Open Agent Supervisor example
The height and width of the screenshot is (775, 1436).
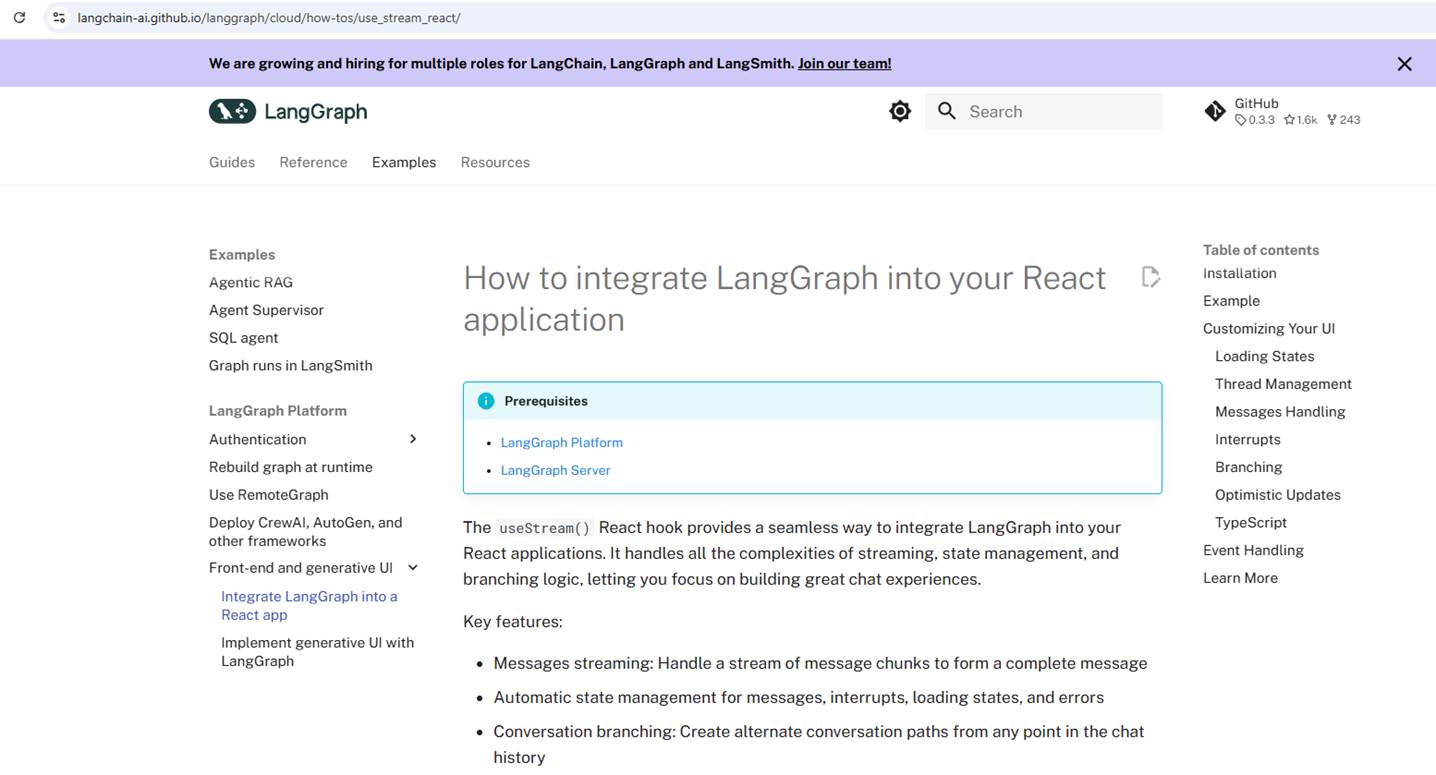pyautogui.click(x=266, y=310)
